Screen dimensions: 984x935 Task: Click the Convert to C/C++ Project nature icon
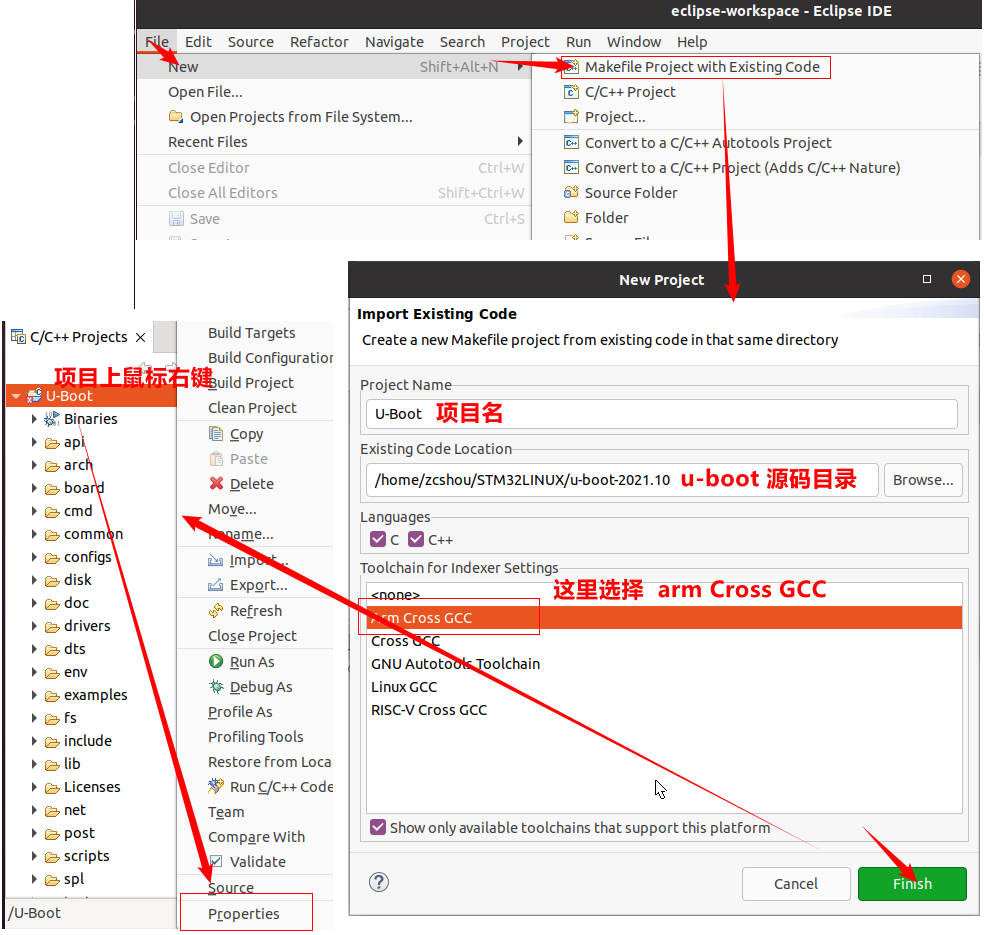pyautogui.click(x=571, y=168)
